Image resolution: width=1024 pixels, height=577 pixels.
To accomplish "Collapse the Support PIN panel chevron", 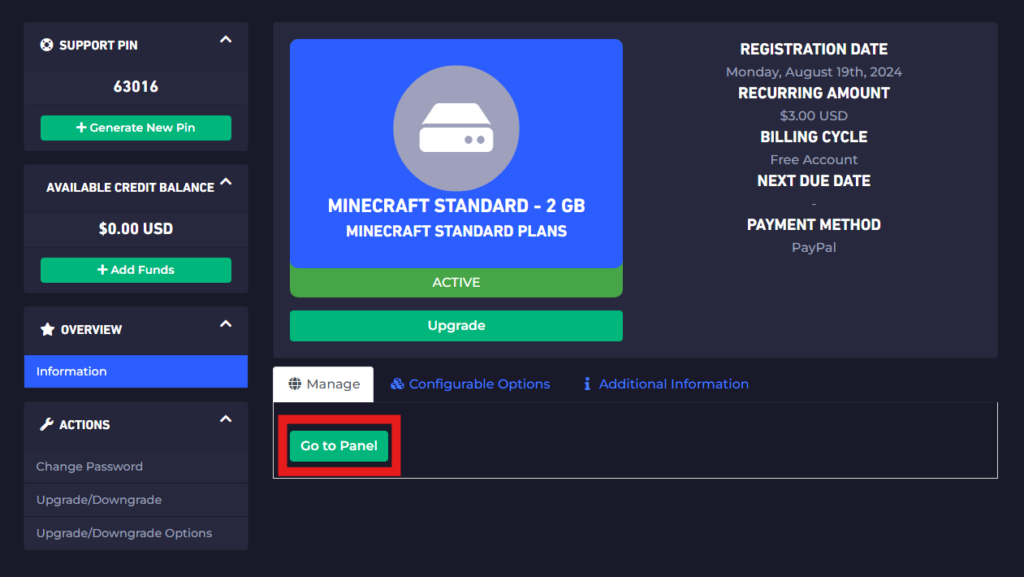I will coord(226,40).
